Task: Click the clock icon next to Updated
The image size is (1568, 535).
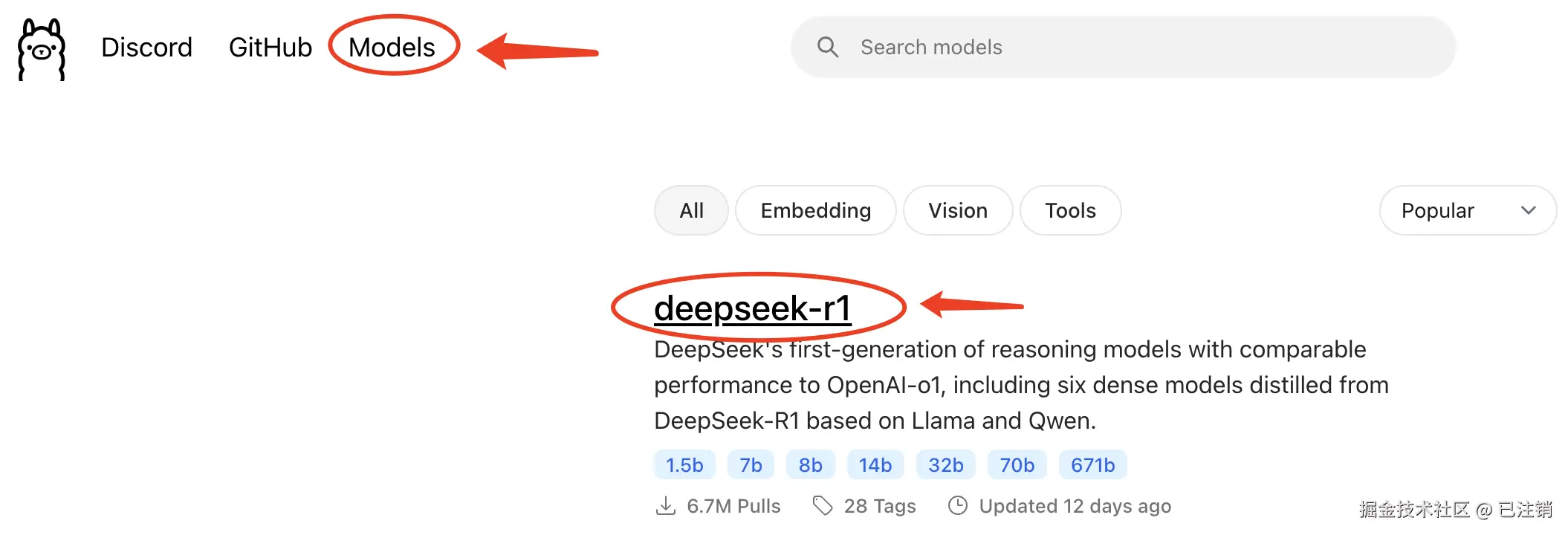Action: [958, 506]
